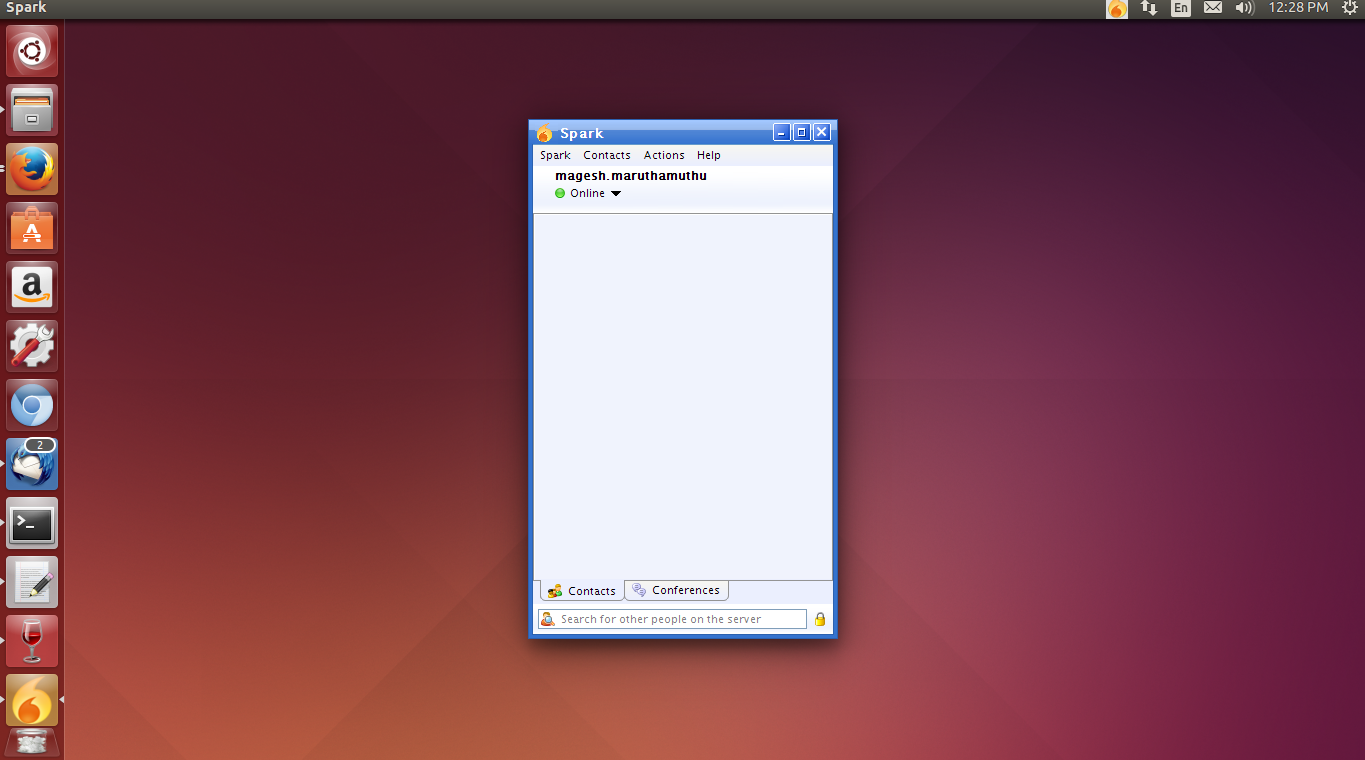This screenshot has height=760, width=1365.
Task: Close the Spark window
Action: [x=822, y=132]
